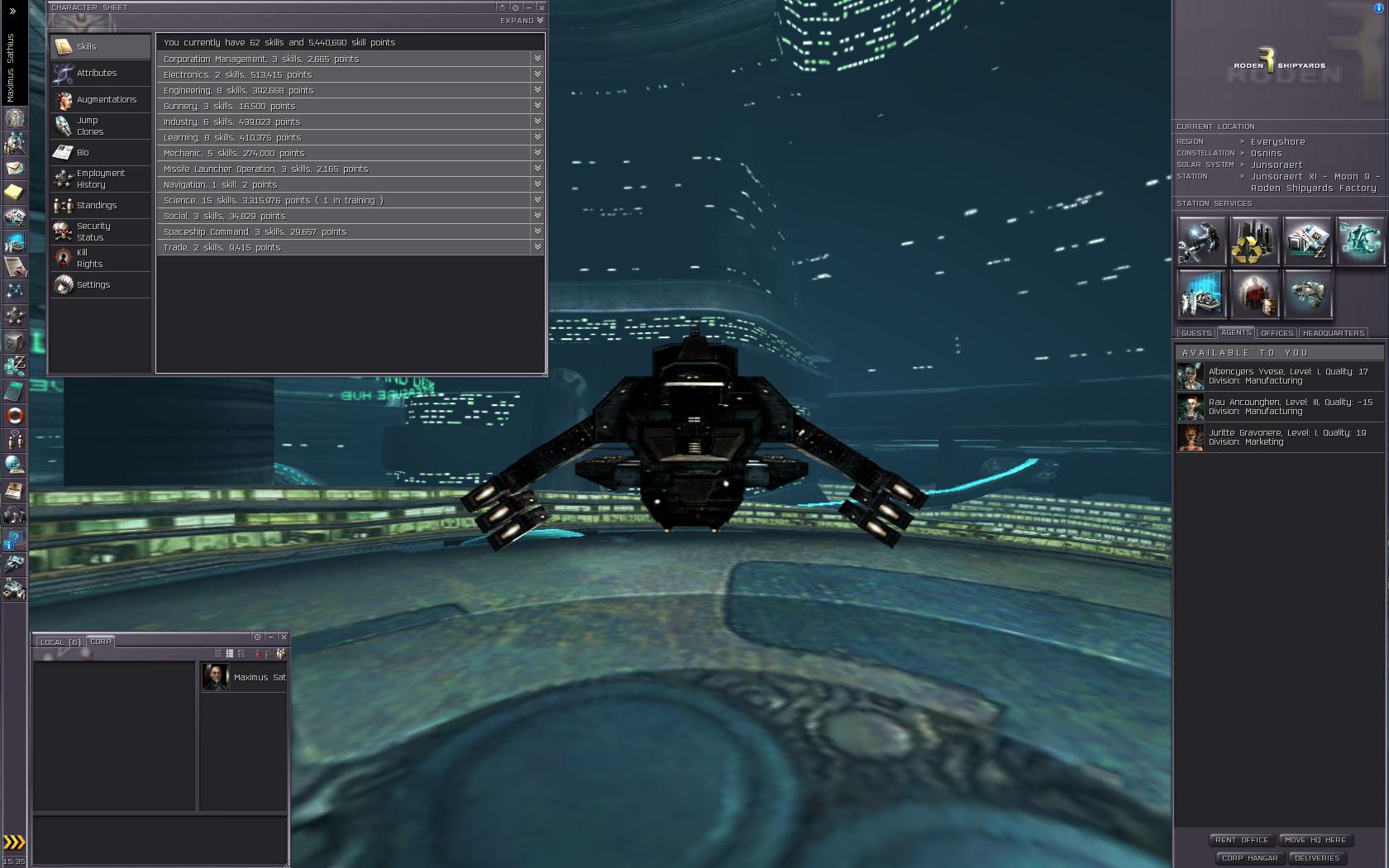Open the Journal quill icon in the left sidebar
This screenshot has height=868, width=1389.
[14, 267]
